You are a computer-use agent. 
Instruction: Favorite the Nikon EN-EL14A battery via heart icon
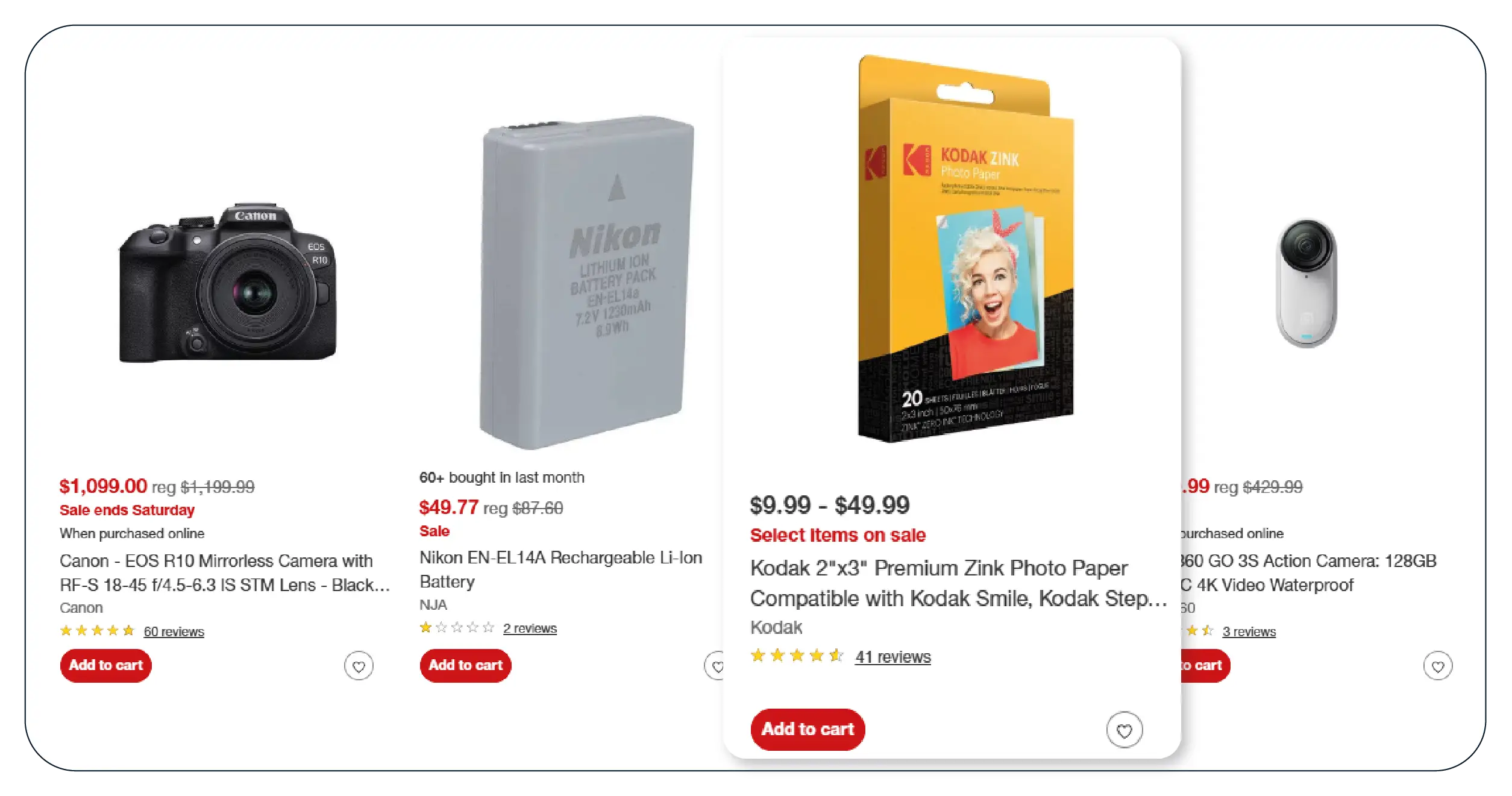click(715, 666)
